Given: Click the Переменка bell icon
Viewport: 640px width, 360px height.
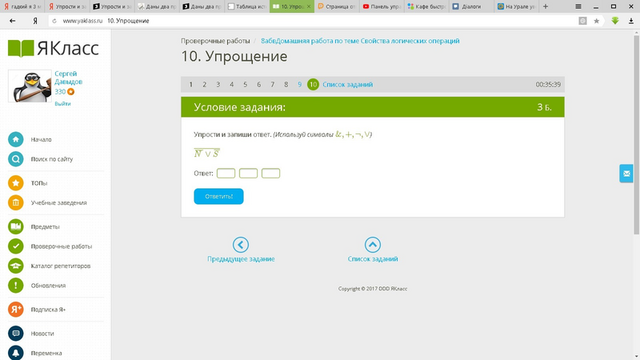Looking at the screenshot, I should (x=16, y=353).
